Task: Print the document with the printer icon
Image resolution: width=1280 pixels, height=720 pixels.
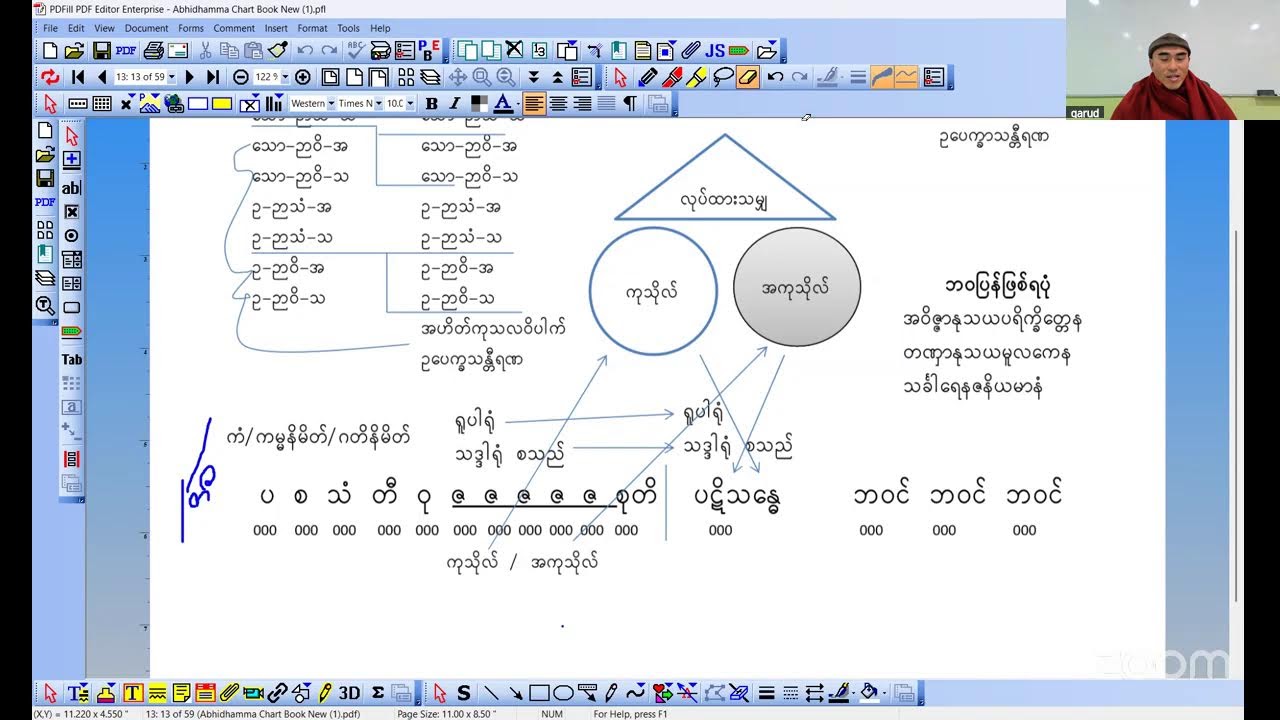Action: click(x=153, y=50)
